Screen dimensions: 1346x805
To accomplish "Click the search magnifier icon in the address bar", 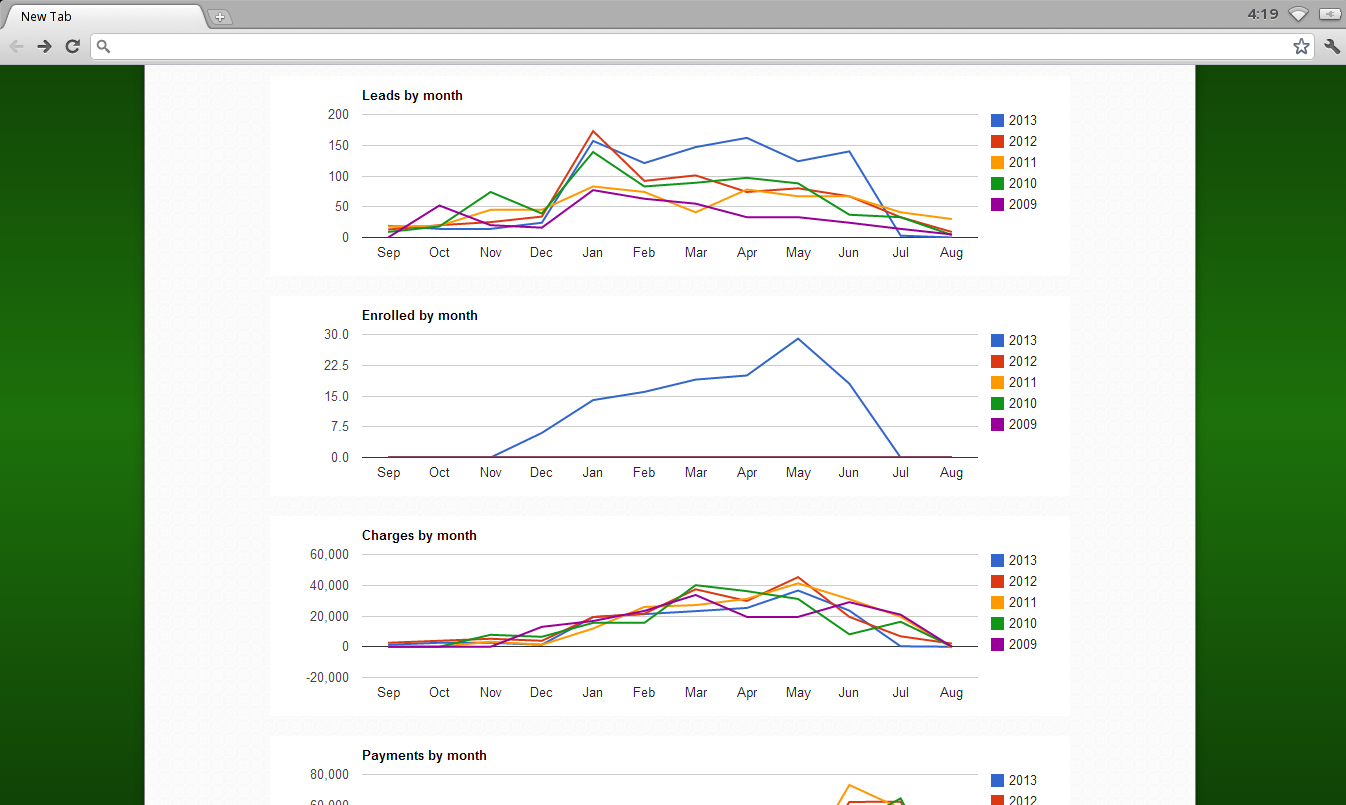I will click(103, 46).
